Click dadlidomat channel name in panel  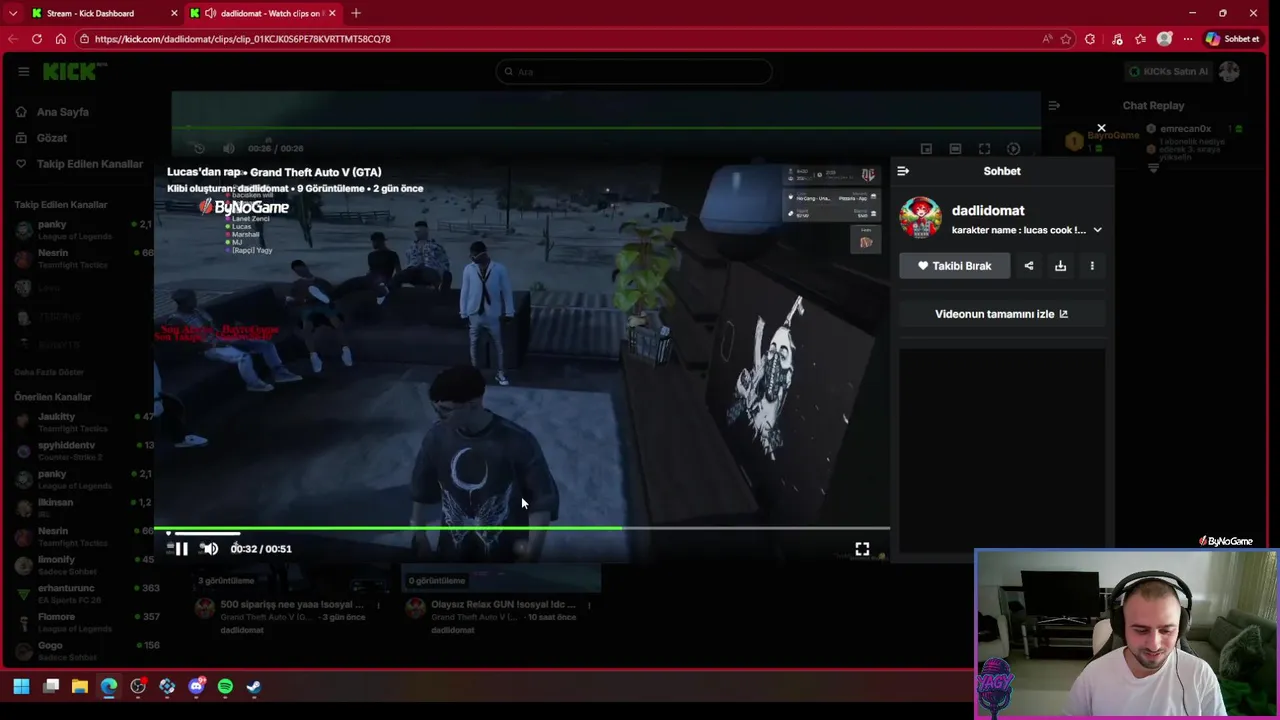pos(988,210)
